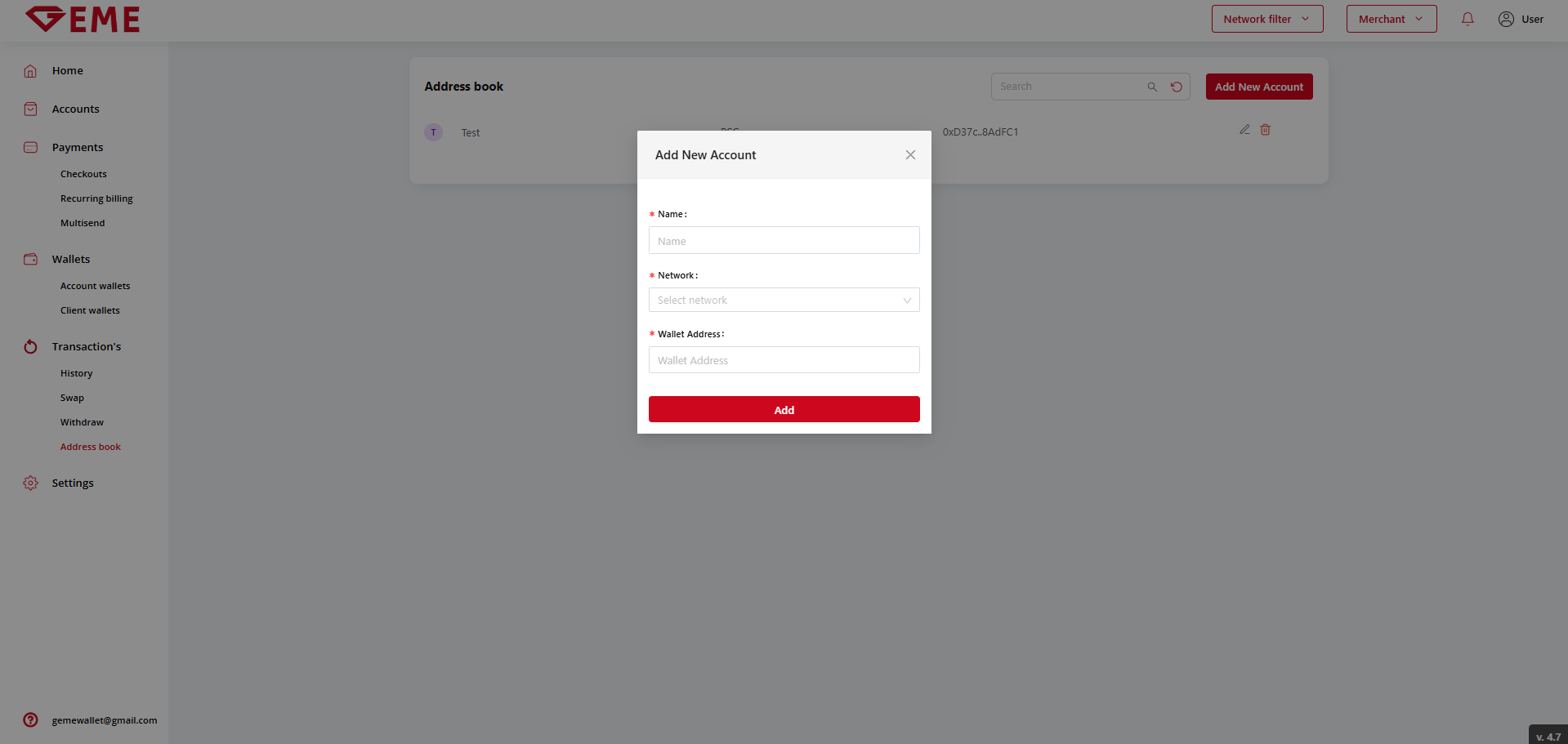Click the notification bell icon
This screenshot has height=744, width=1568.
(1467, 19)
